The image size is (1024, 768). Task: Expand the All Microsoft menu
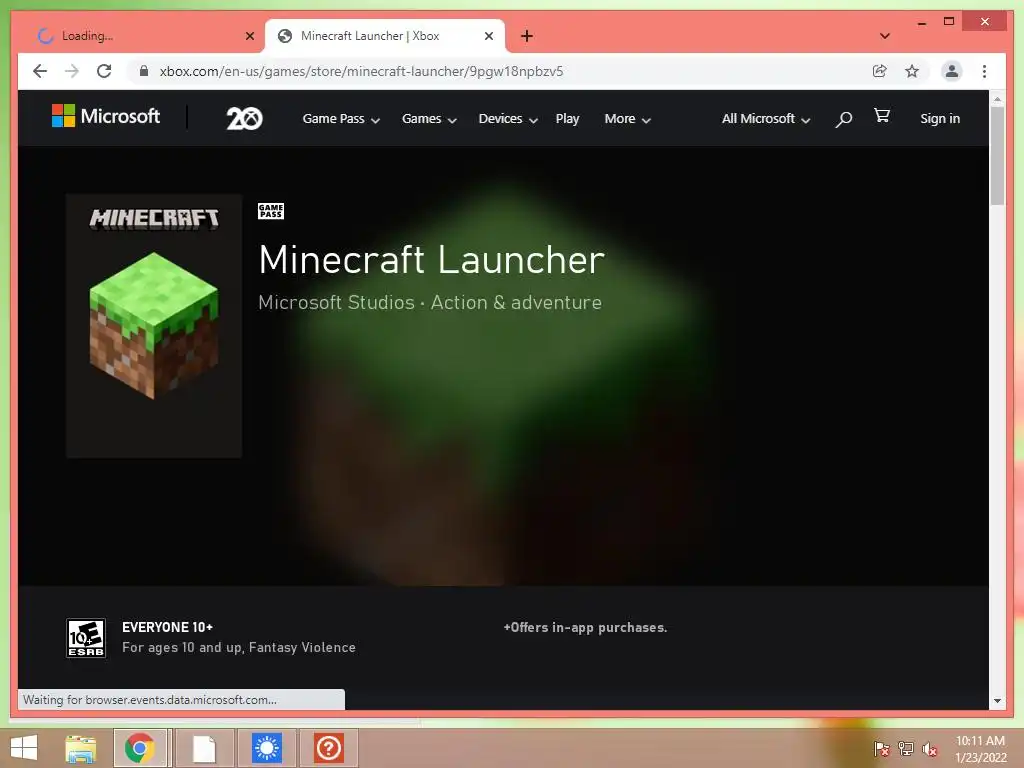pyautogui.click(x=766, y=119)
